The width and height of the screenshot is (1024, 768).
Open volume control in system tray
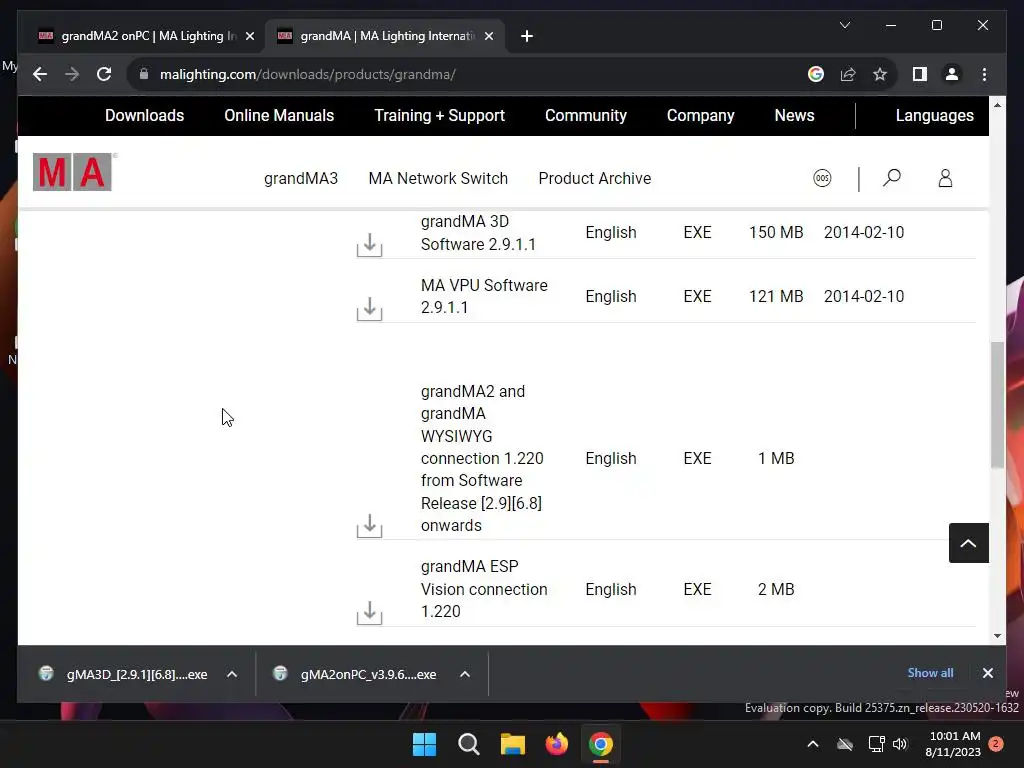(x=900, y=744)
